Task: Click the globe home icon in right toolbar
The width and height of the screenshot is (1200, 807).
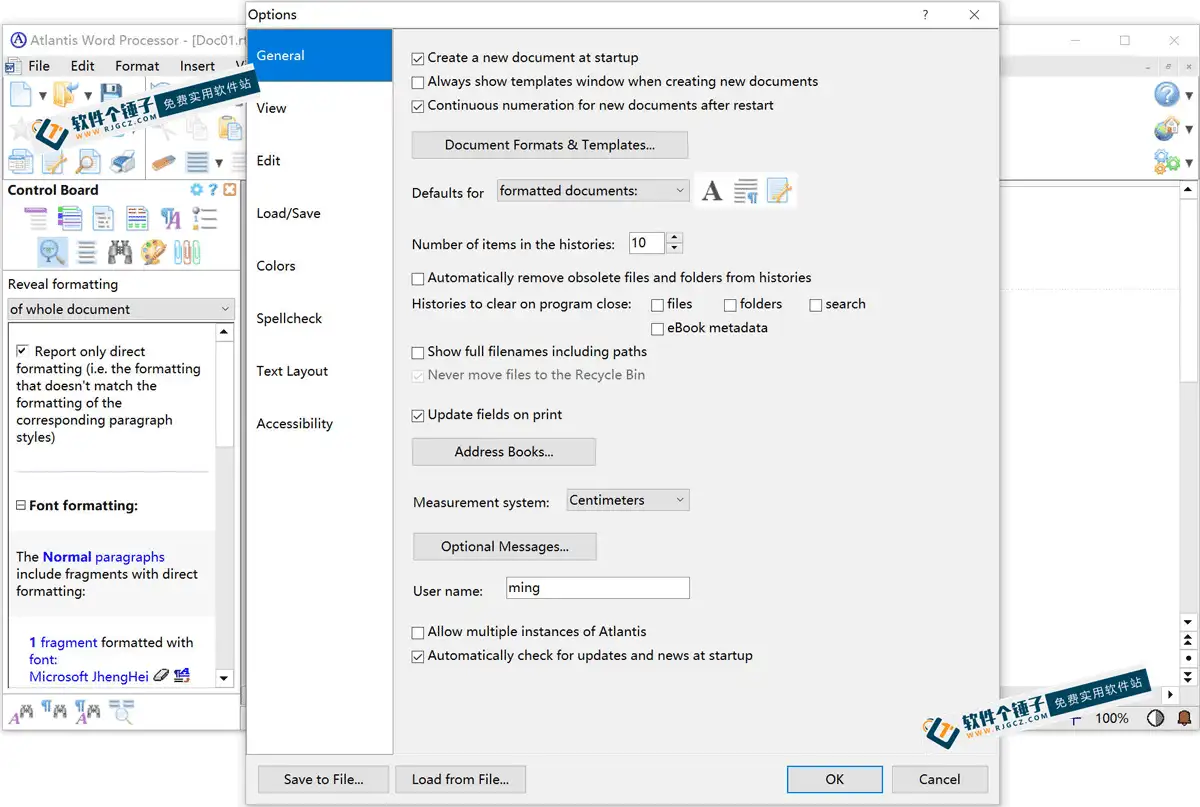Action: pyautogui.click(x=1167, y=128)
